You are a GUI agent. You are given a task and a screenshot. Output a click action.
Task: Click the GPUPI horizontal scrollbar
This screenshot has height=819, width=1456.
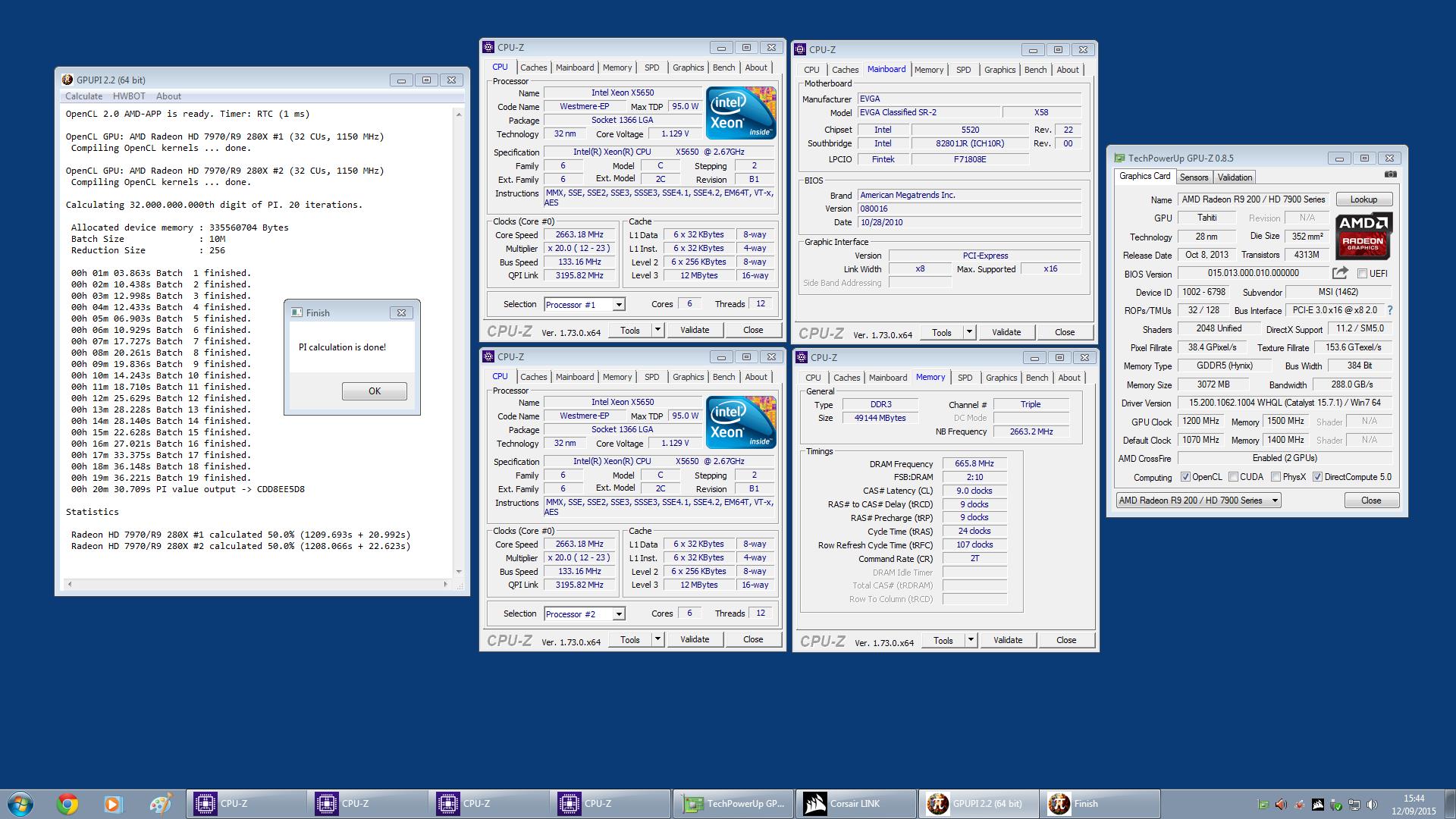(257, 584)
